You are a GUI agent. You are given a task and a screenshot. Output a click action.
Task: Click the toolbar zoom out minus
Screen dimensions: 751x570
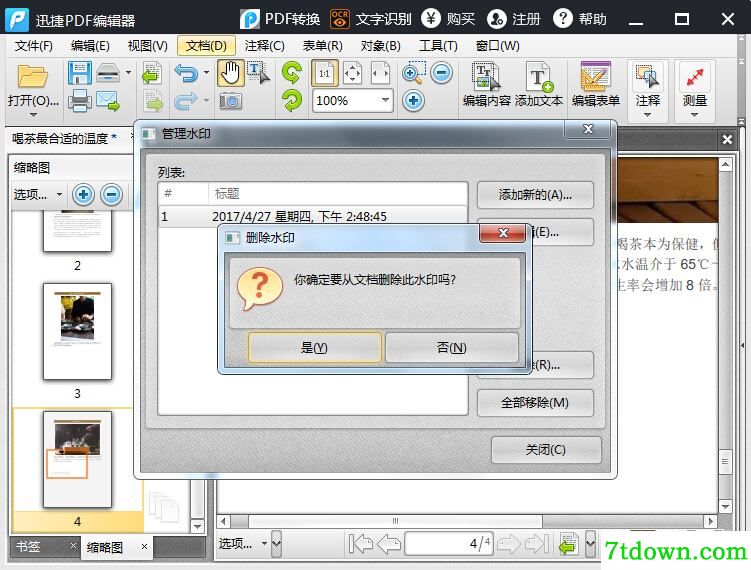[441, 73]
